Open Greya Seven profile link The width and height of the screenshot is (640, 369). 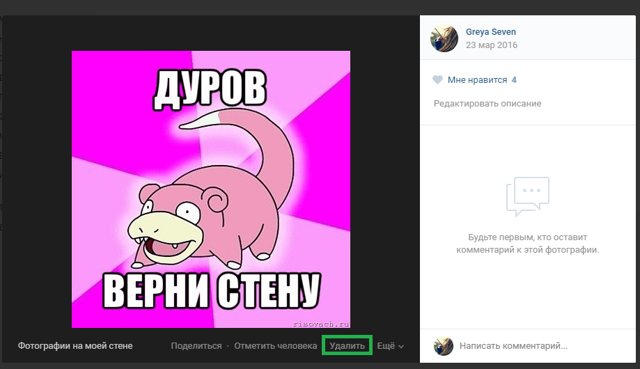(x=491, y=31)
